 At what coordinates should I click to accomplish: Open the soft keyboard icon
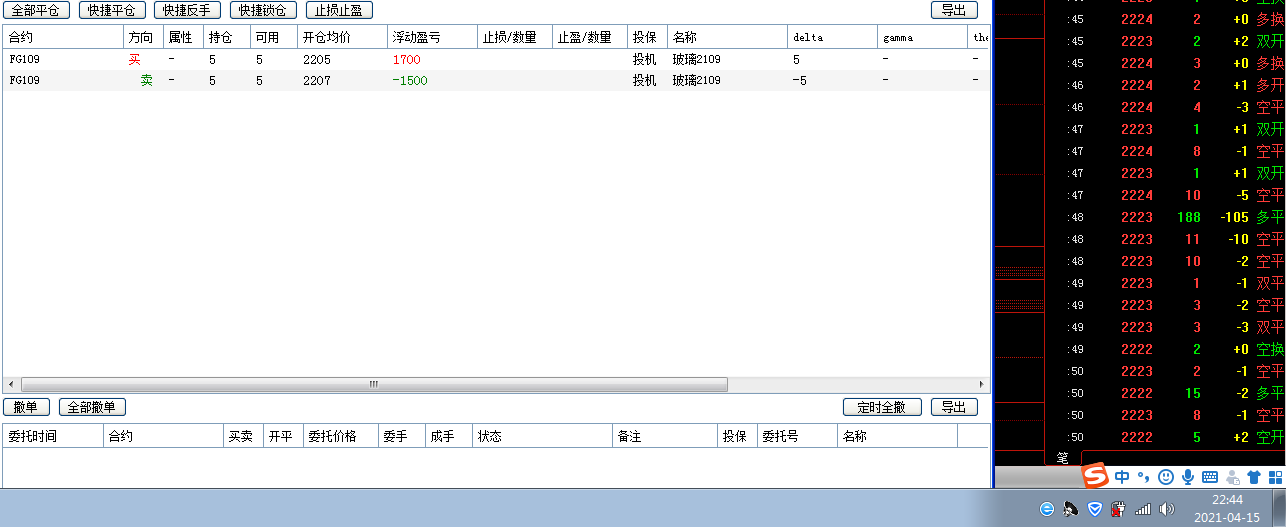pos(1210,477)
